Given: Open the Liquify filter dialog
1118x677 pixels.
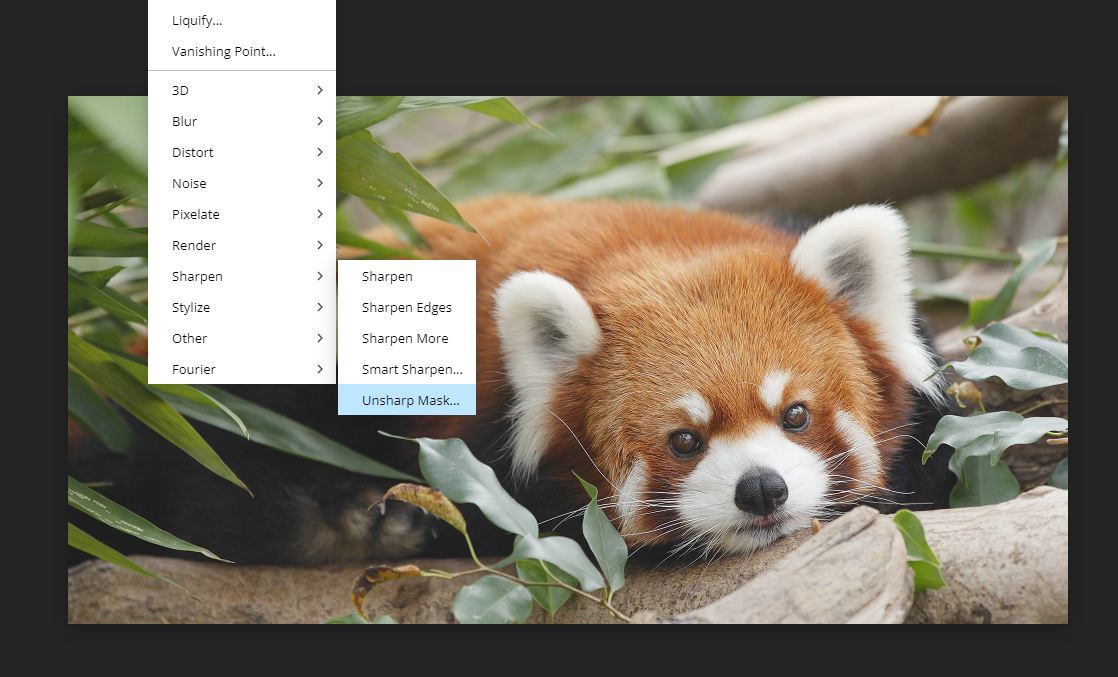Looking at the screenshot, I should click(197, 20).
